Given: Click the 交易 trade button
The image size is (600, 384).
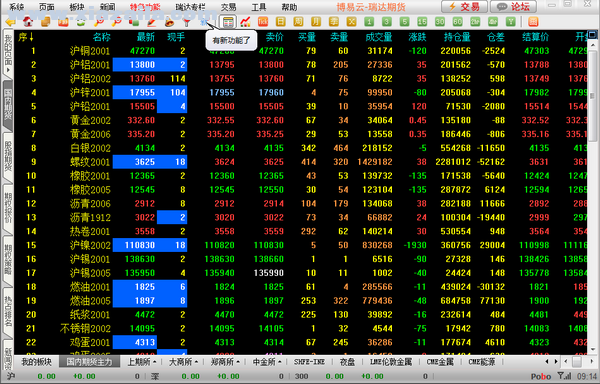Looking at the screenshot, I should tap(464, 7).
